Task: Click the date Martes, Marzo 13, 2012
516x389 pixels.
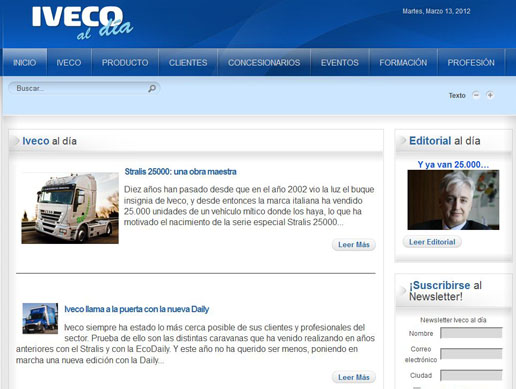Action: pos(436,11)
